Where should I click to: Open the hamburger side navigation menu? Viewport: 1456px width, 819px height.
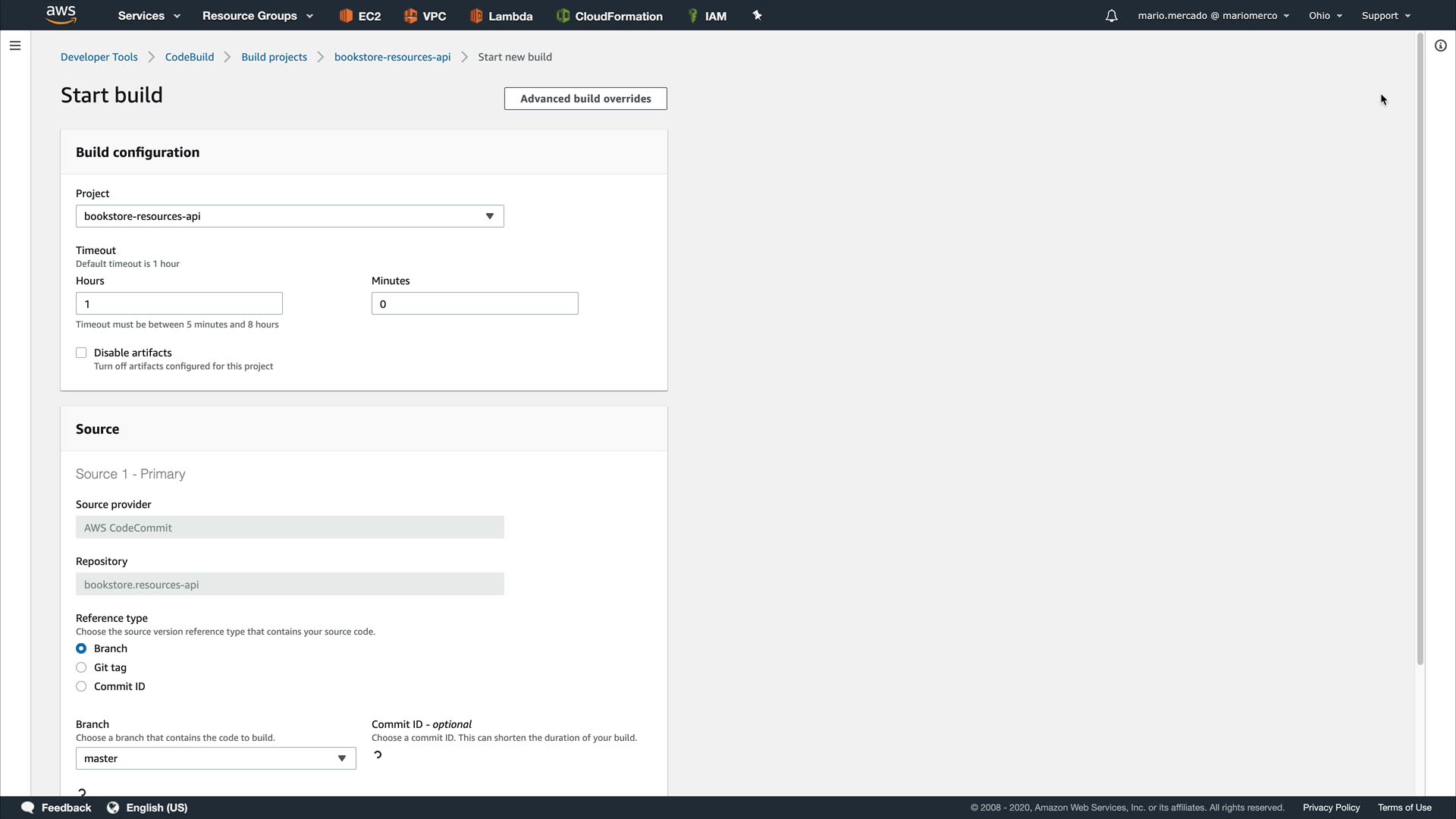pos(15,45)
